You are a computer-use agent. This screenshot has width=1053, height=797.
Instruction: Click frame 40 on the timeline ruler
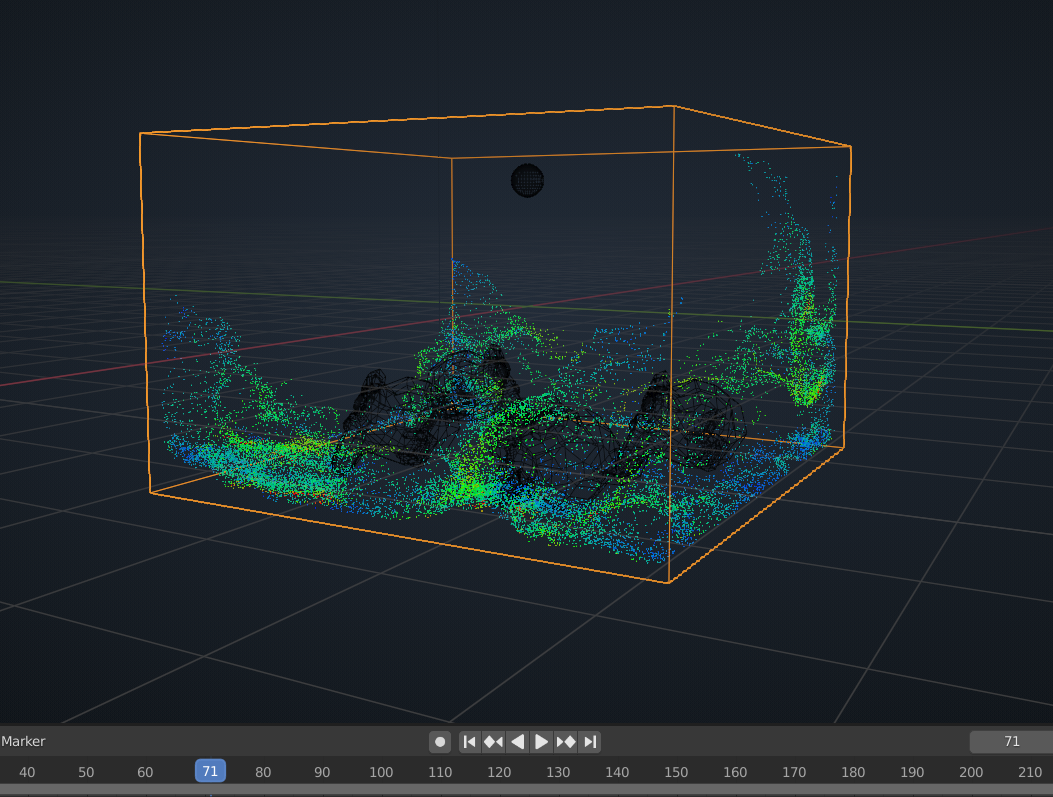pos(27,772)
